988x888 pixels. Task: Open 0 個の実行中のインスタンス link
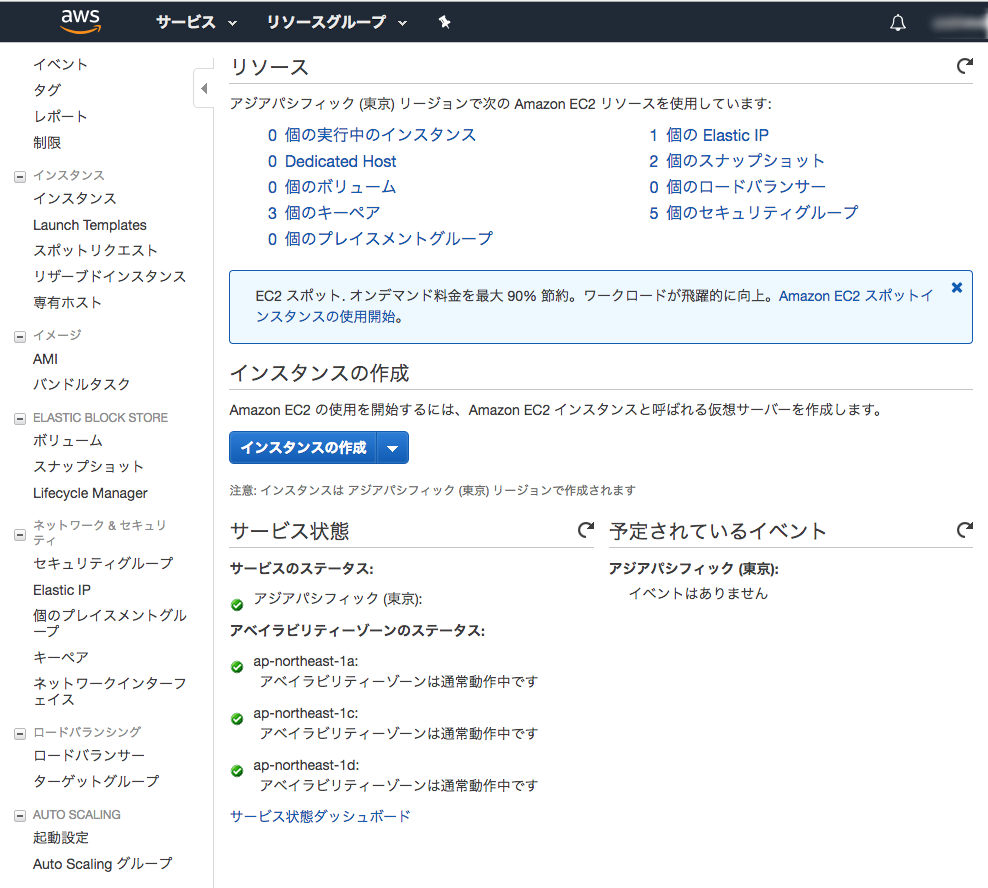(x=372, y=135)
